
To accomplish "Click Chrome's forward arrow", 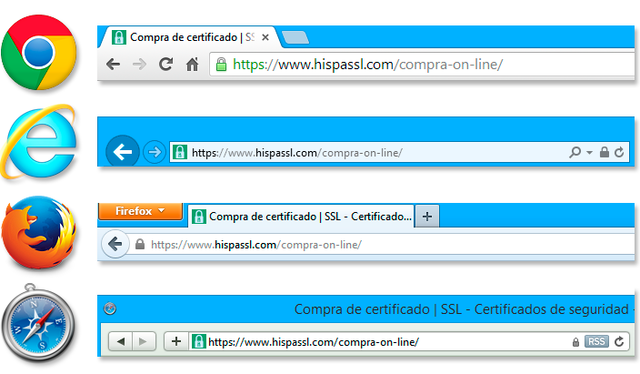I will (x=139, y=64).
